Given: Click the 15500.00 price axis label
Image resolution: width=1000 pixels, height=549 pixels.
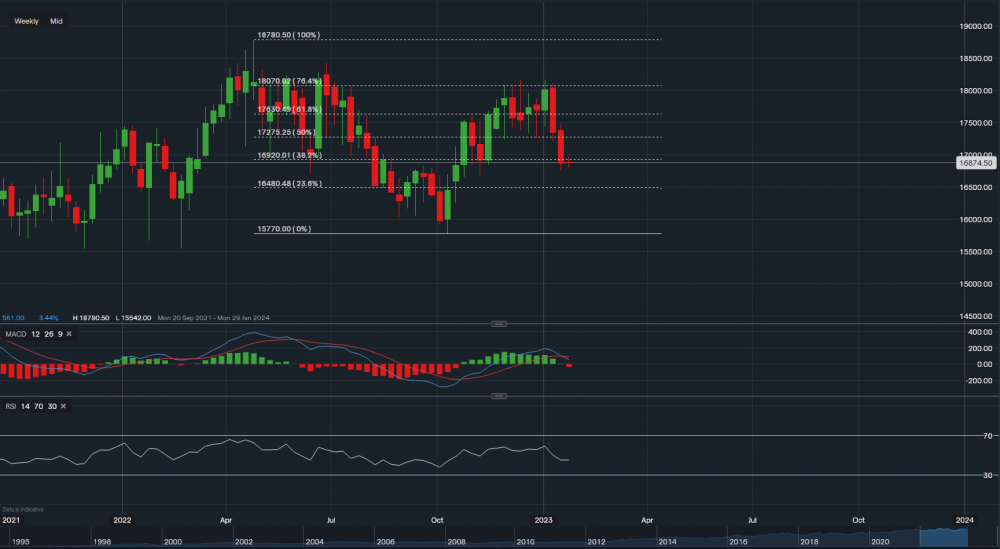Looking at the screenshot, I should (x=976, y=252).
